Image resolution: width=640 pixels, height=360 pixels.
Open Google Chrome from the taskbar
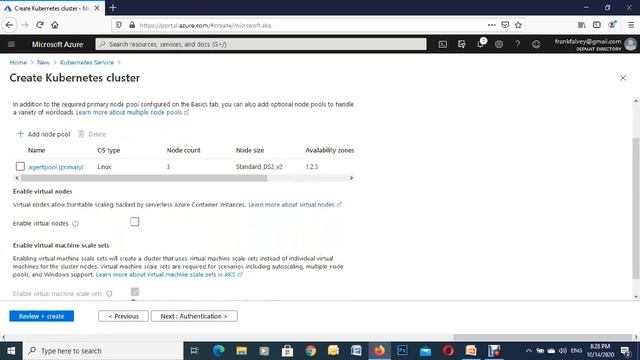point(311,351)
